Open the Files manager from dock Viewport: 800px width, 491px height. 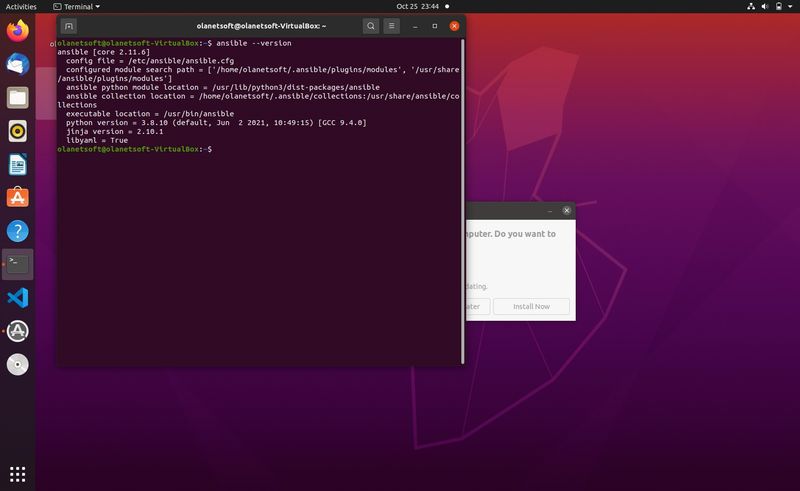(x=17, y=97)
